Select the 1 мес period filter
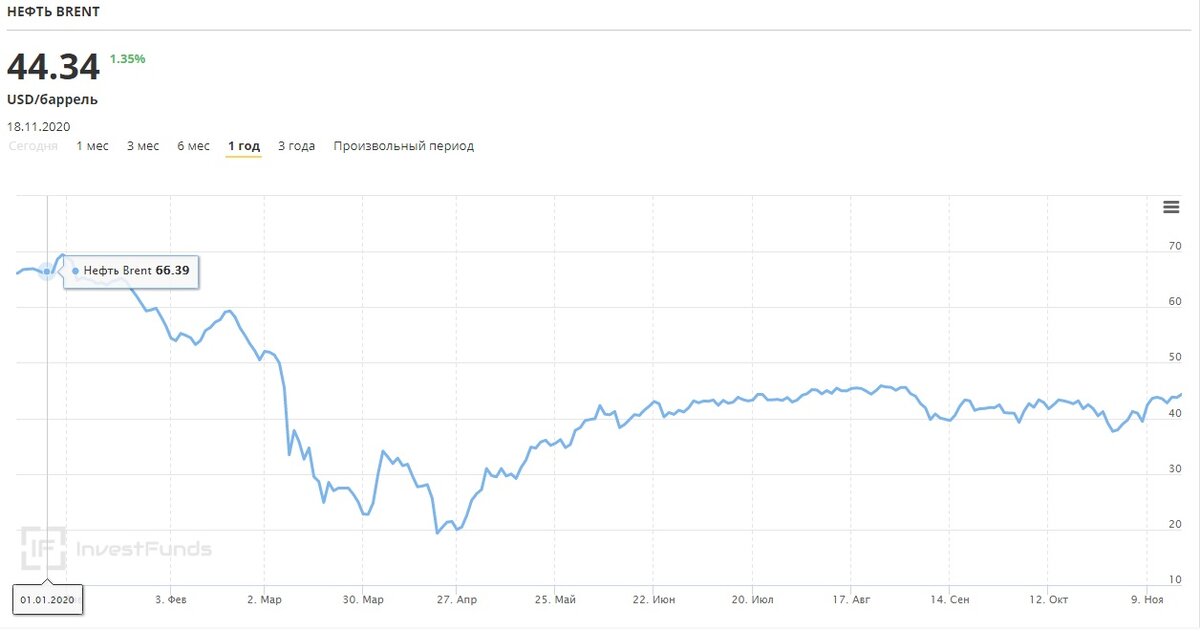1200x631 pixels. point(92,145)
